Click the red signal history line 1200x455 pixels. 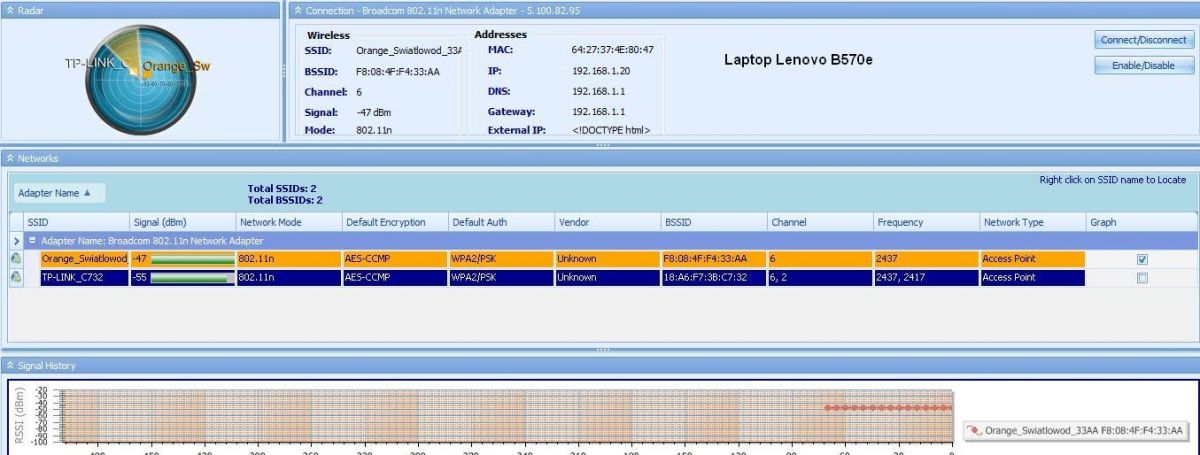click(x=888, y=407)
